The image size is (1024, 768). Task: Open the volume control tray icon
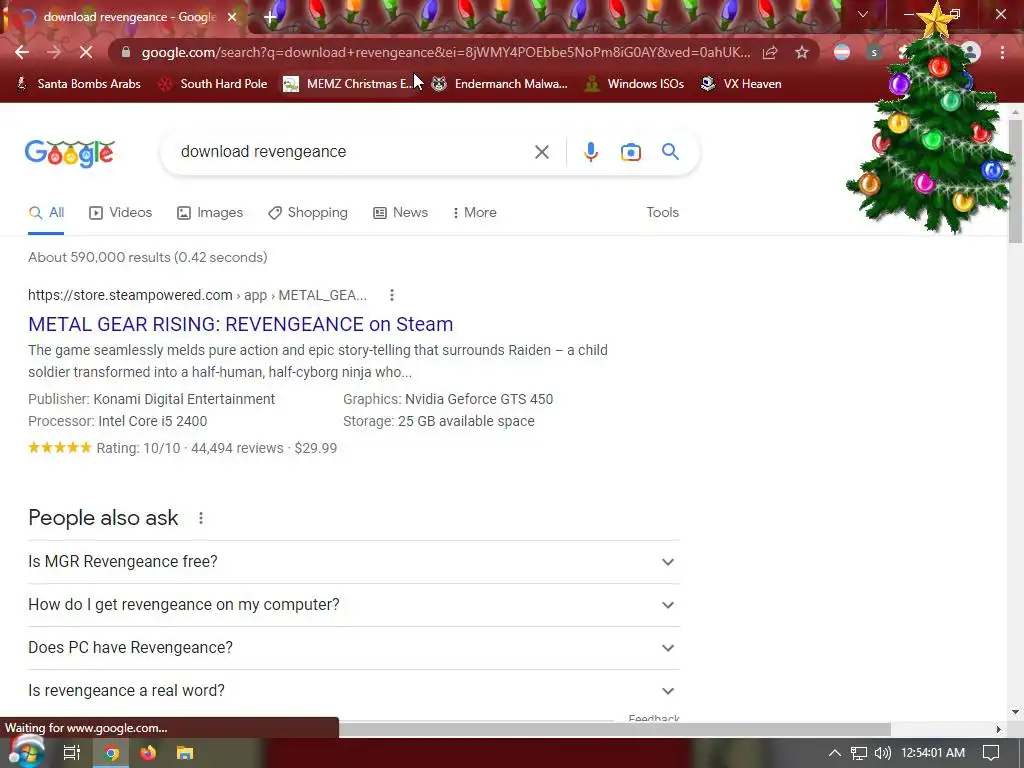pyautogui.click(x=882, y=753)
